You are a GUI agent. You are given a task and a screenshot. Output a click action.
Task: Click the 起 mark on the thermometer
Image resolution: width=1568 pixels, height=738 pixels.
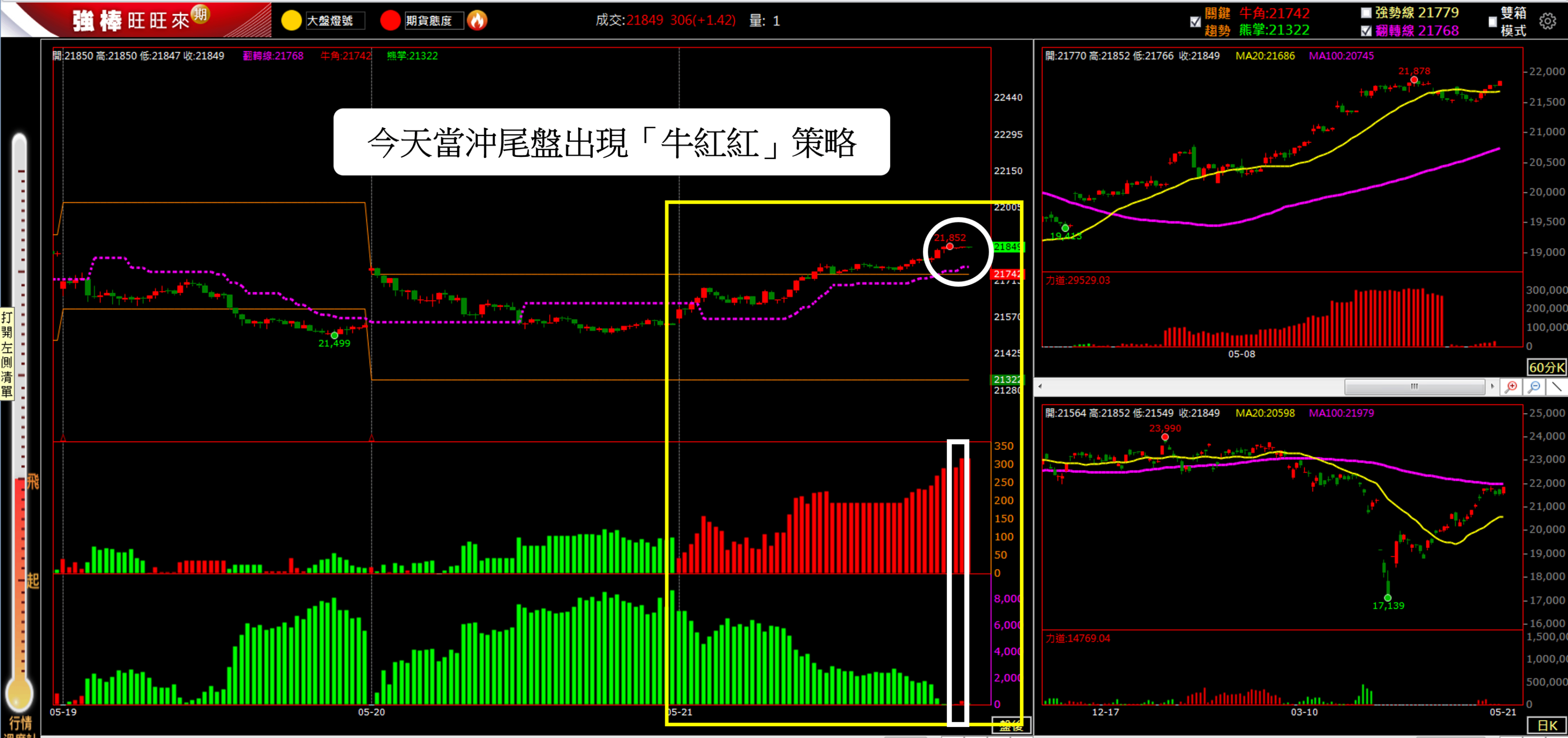coord(33,580)
